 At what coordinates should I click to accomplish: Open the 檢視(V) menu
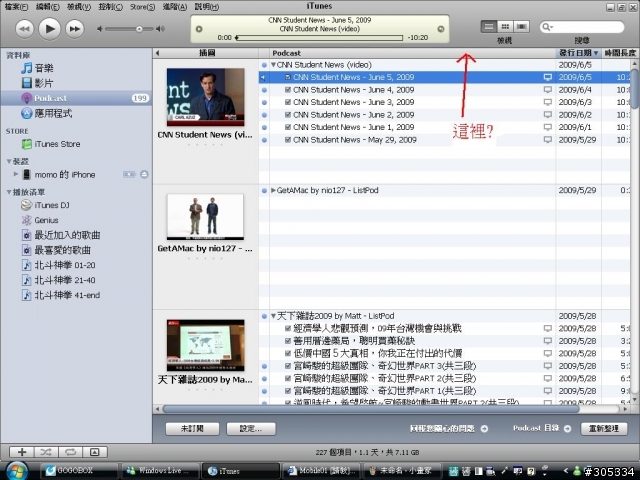pos(79,7)
